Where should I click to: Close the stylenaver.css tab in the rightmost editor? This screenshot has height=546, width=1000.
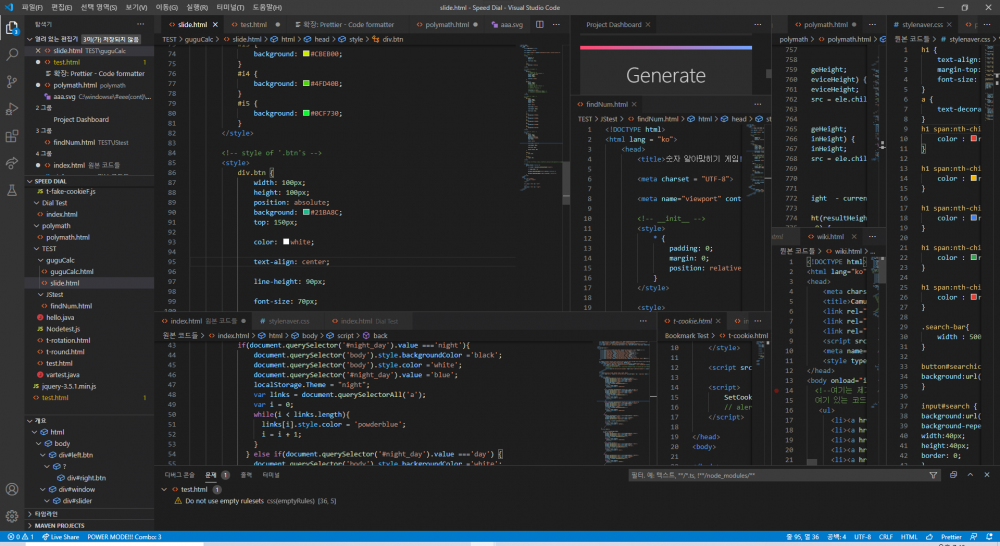click(x=949, y=25)
